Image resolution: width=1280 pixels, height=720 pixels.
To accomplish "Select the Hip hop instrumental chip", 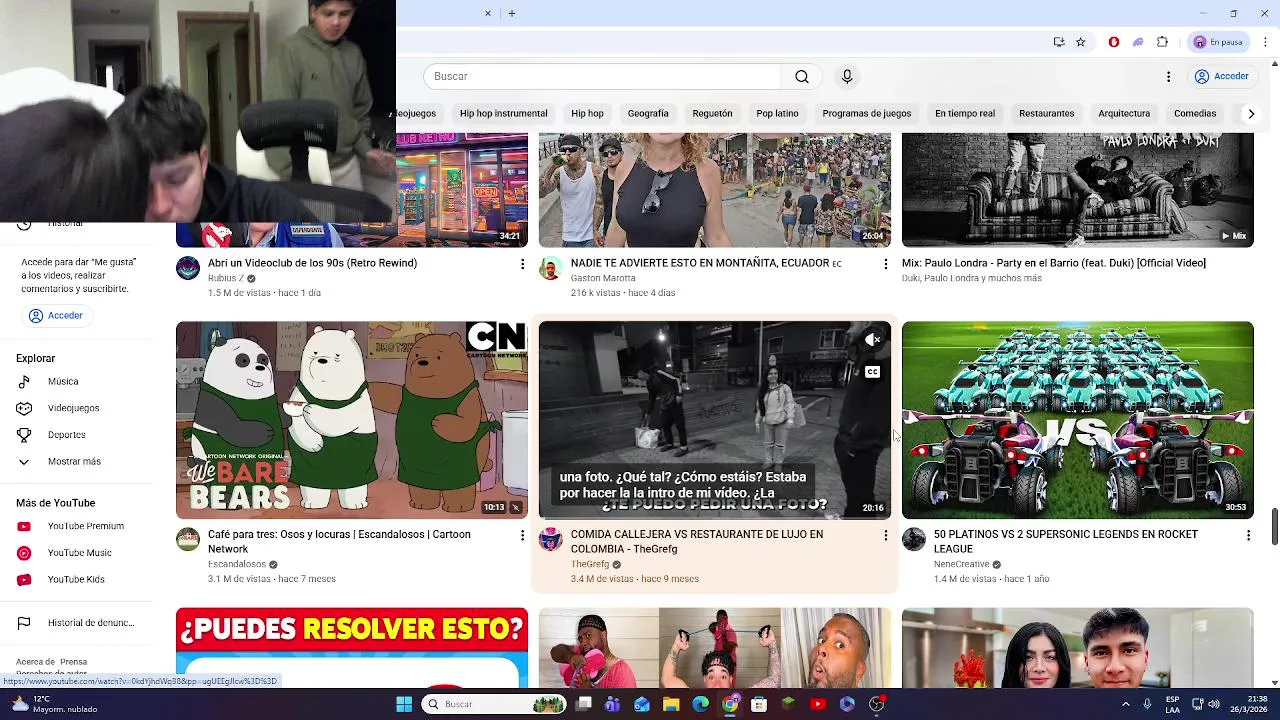I will point(503,113).
